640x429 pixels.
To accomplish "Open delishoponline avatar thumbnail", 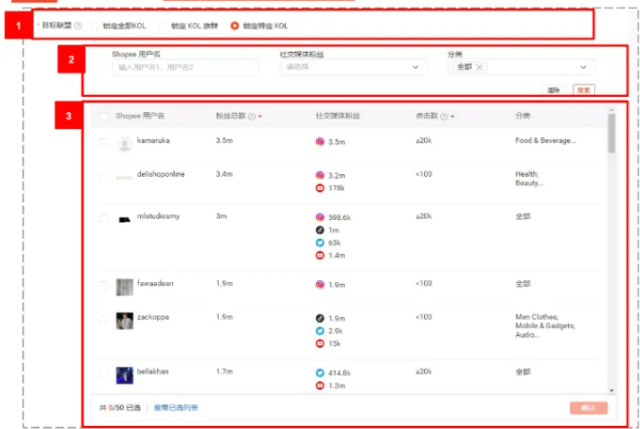I will pos(124,178).
